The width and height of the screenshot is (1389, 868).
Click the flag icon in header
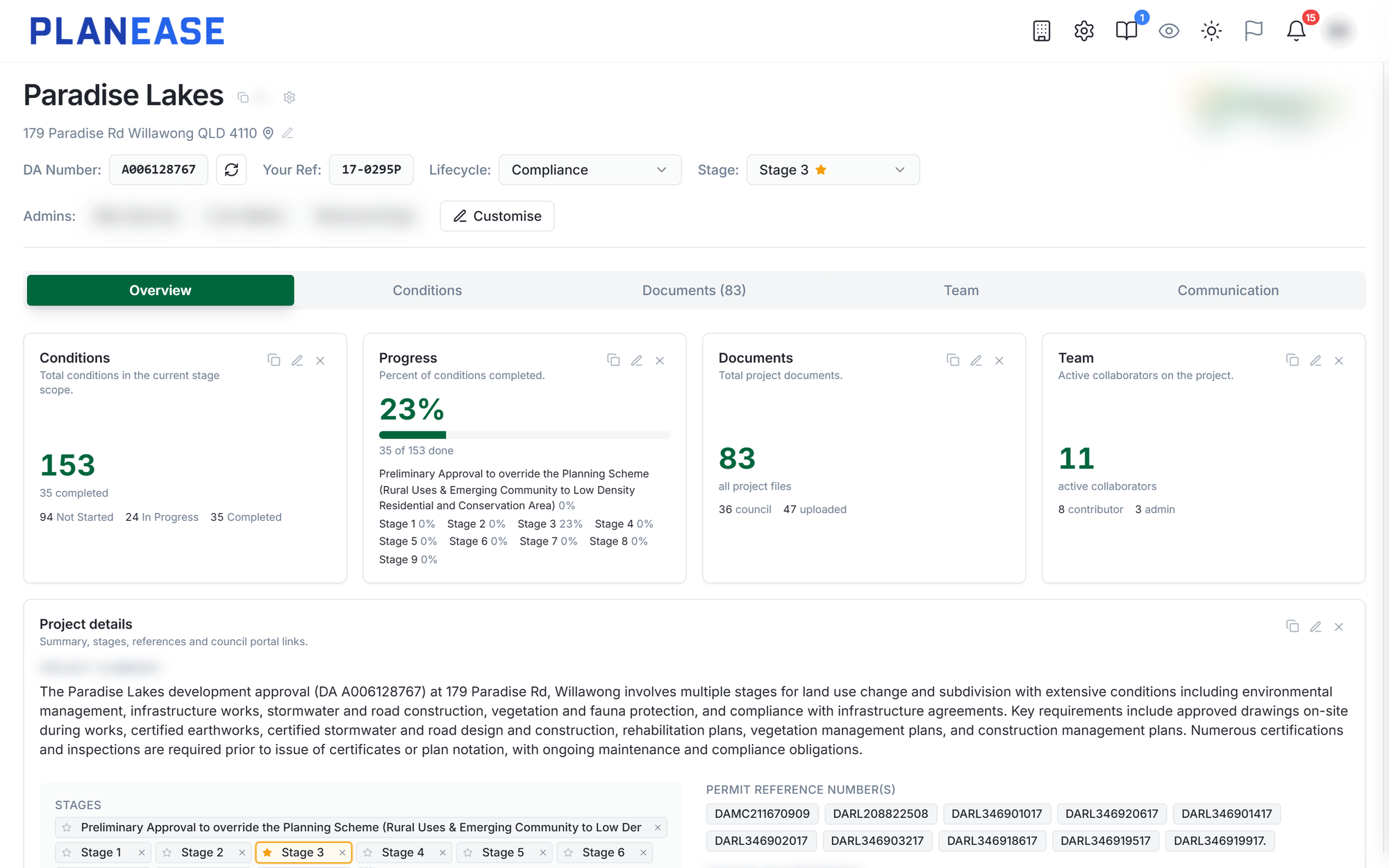pos(1254,31)
